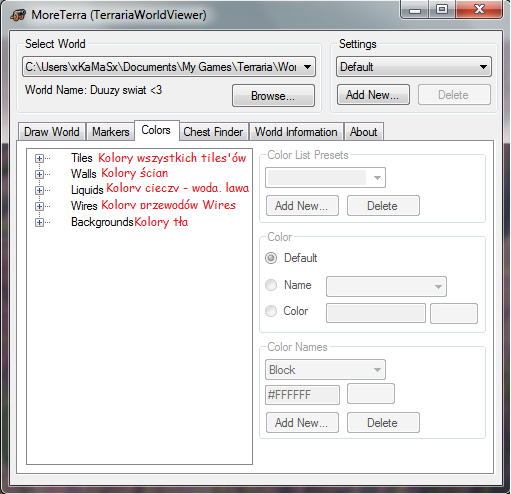Click Add New... in Color List Presets
Image resolution: width=511 pixels, height=494 pixels.
point(302,206)
